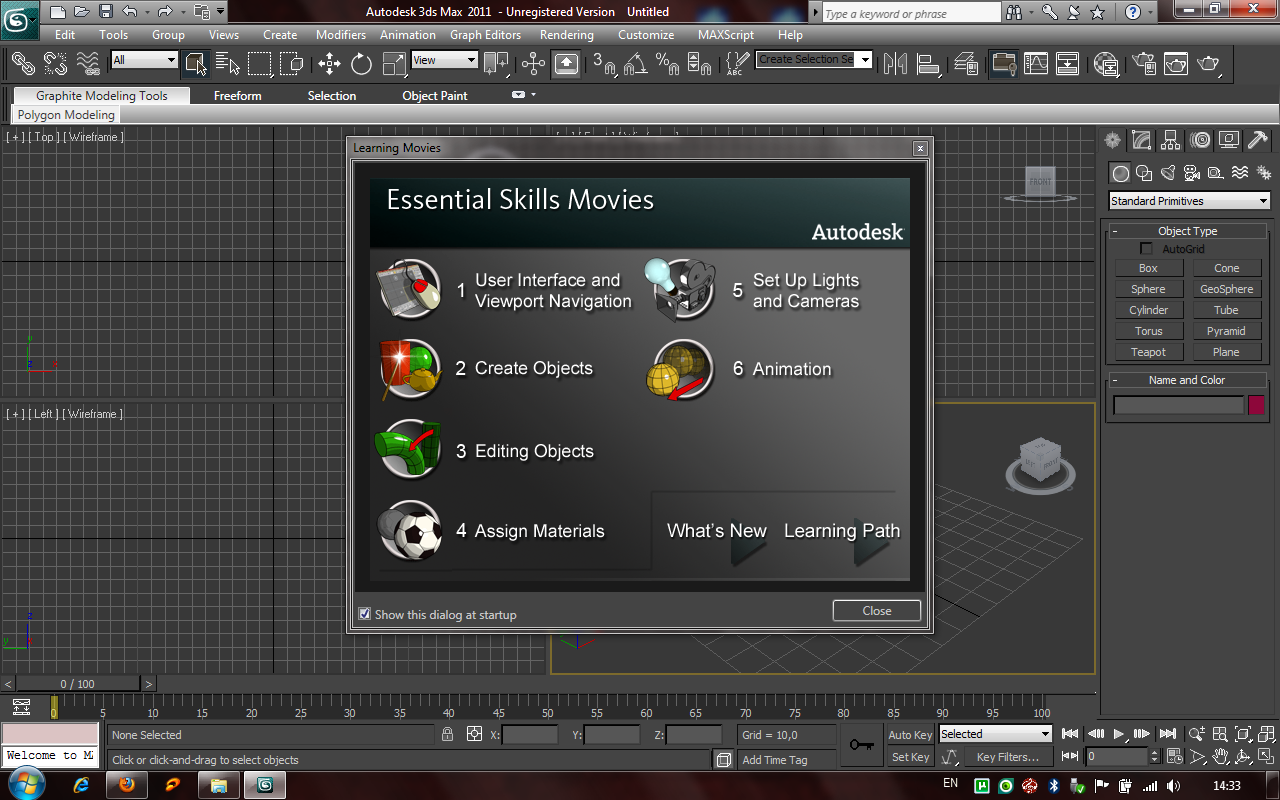
Task: Click the Select and Link tool
Action: [23, 63]
